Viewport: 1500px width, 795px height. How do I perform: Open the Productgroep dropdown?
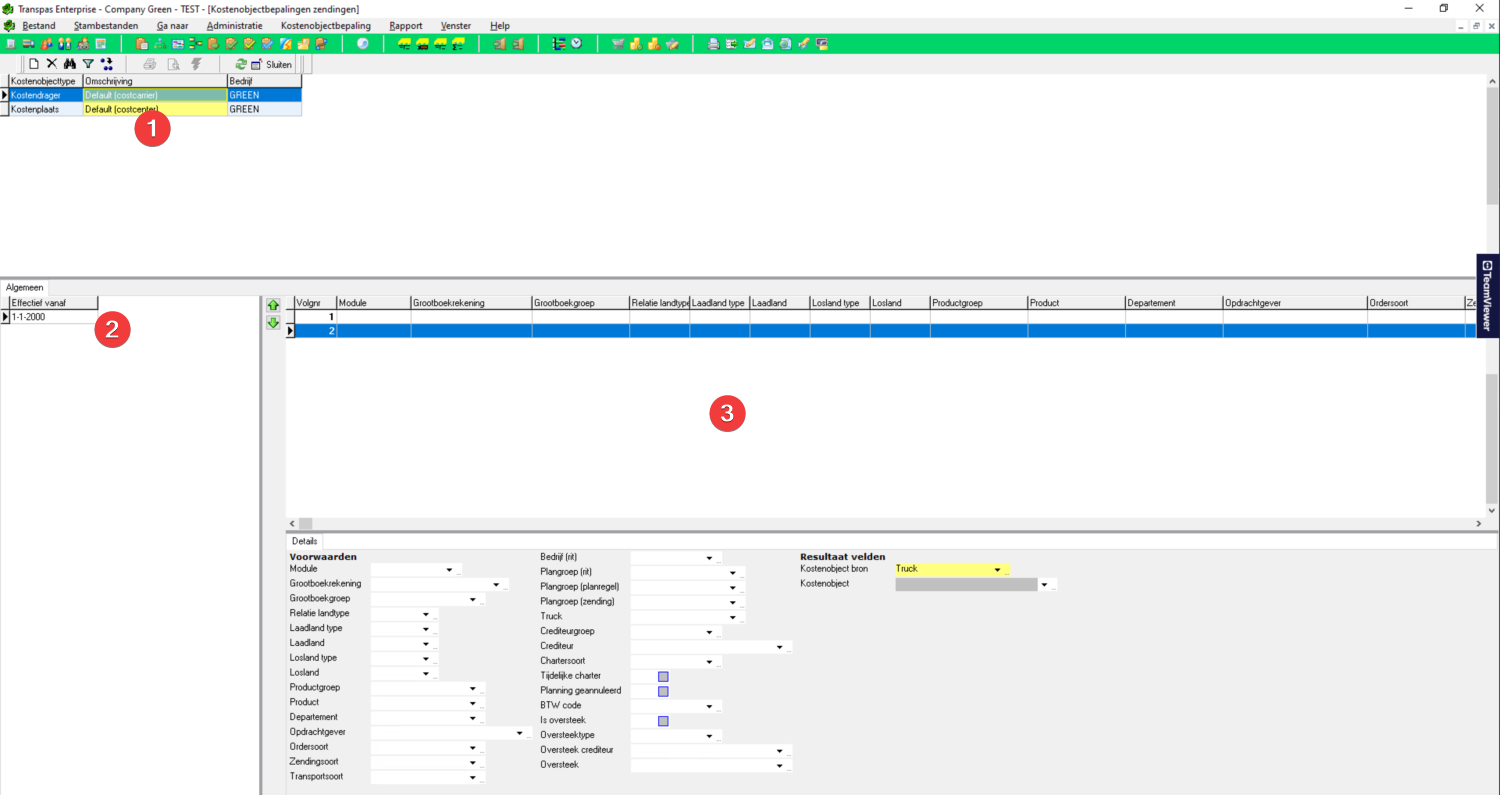click(472, 688)
